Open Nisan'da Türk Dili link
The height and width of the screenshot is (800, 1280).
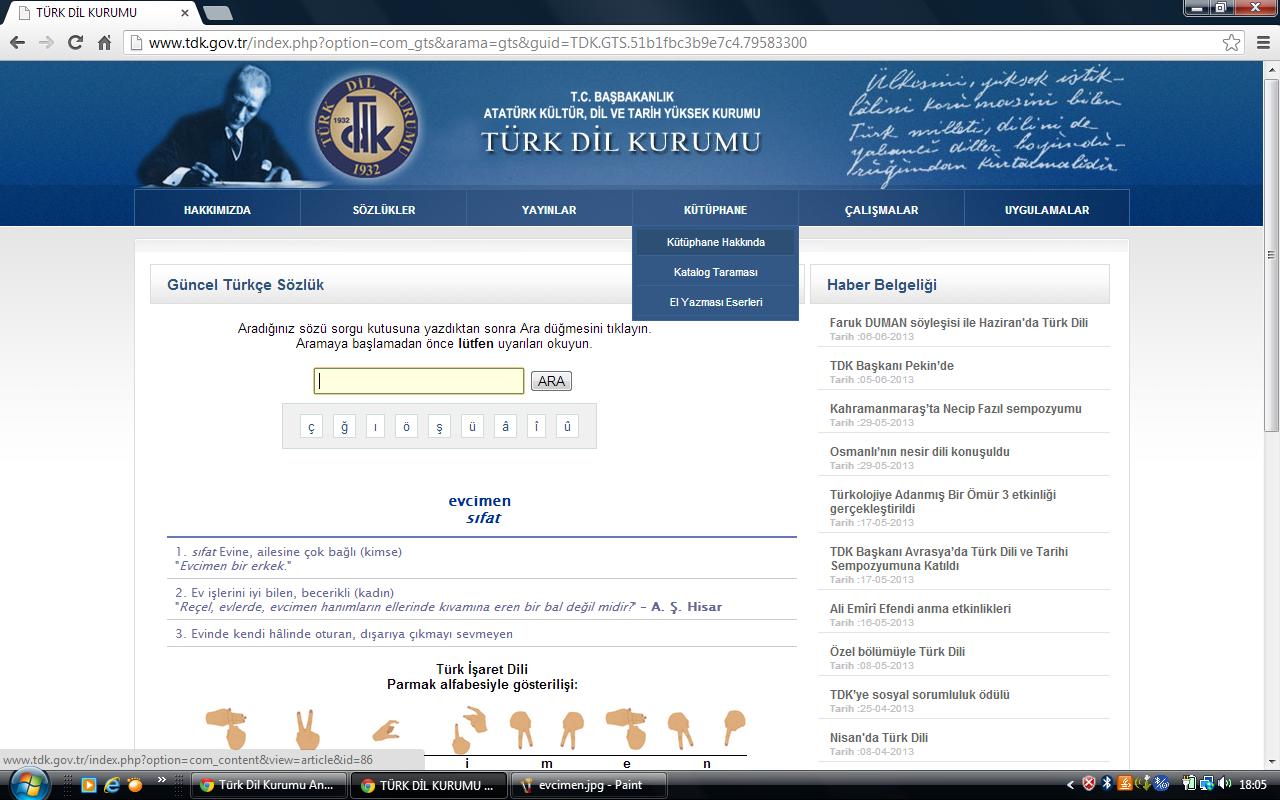pos(879,738)
